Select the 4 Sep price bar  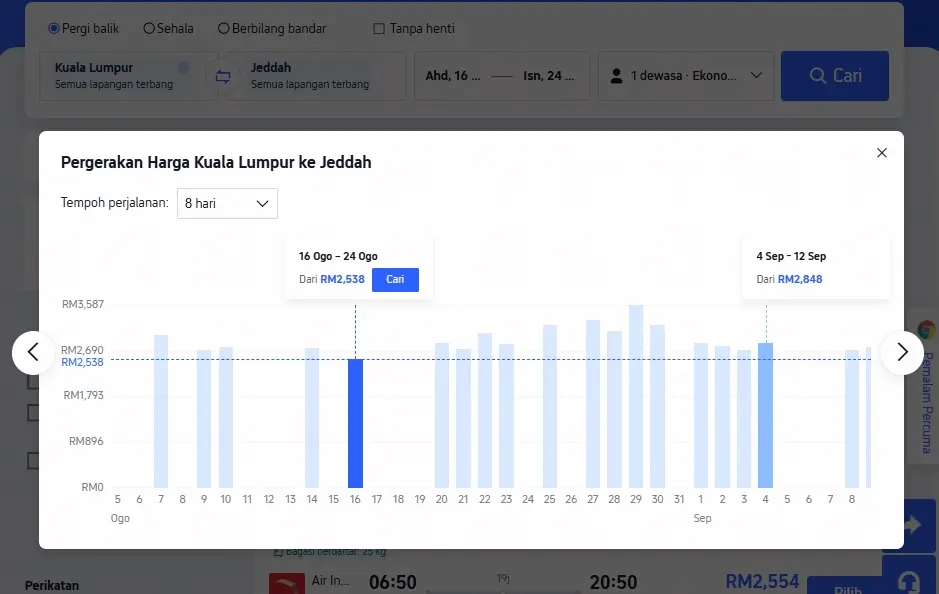click(x=765, y=415)
